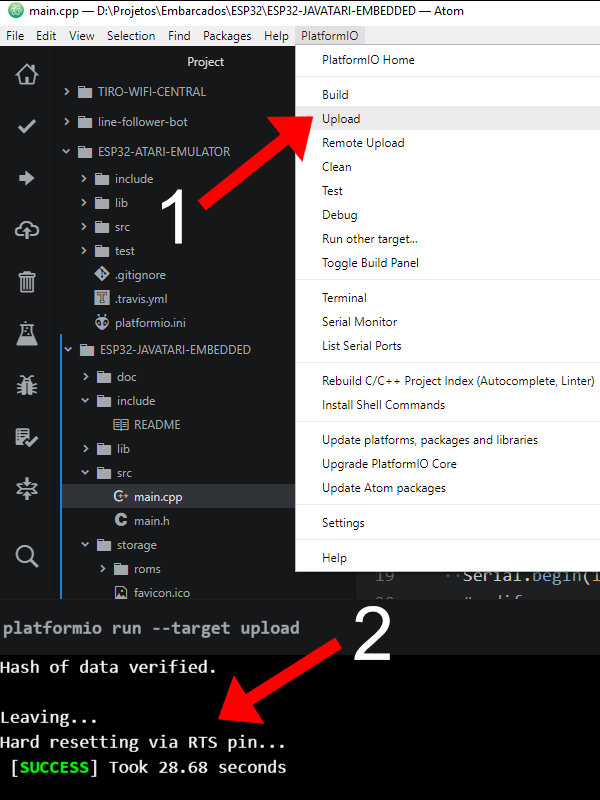Select Toggle Build Panel menu entry
The height and width of the screenshot is (800, 600).
point(370,263)
